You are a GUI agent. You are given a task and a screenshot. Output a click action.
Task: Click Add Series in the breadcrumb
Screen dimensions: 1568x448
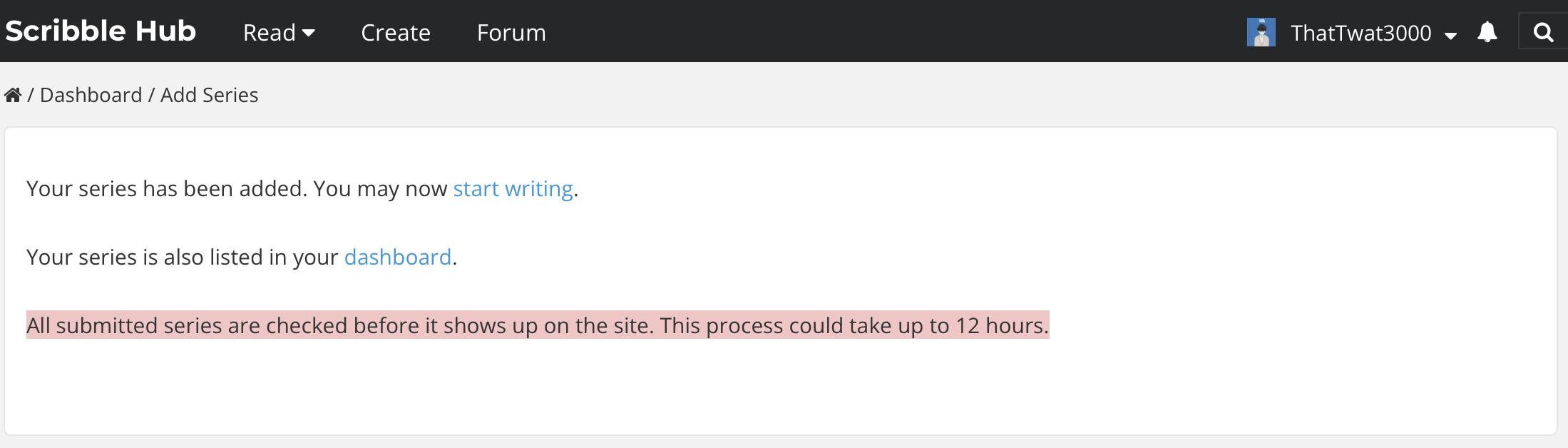coord(209,95)
